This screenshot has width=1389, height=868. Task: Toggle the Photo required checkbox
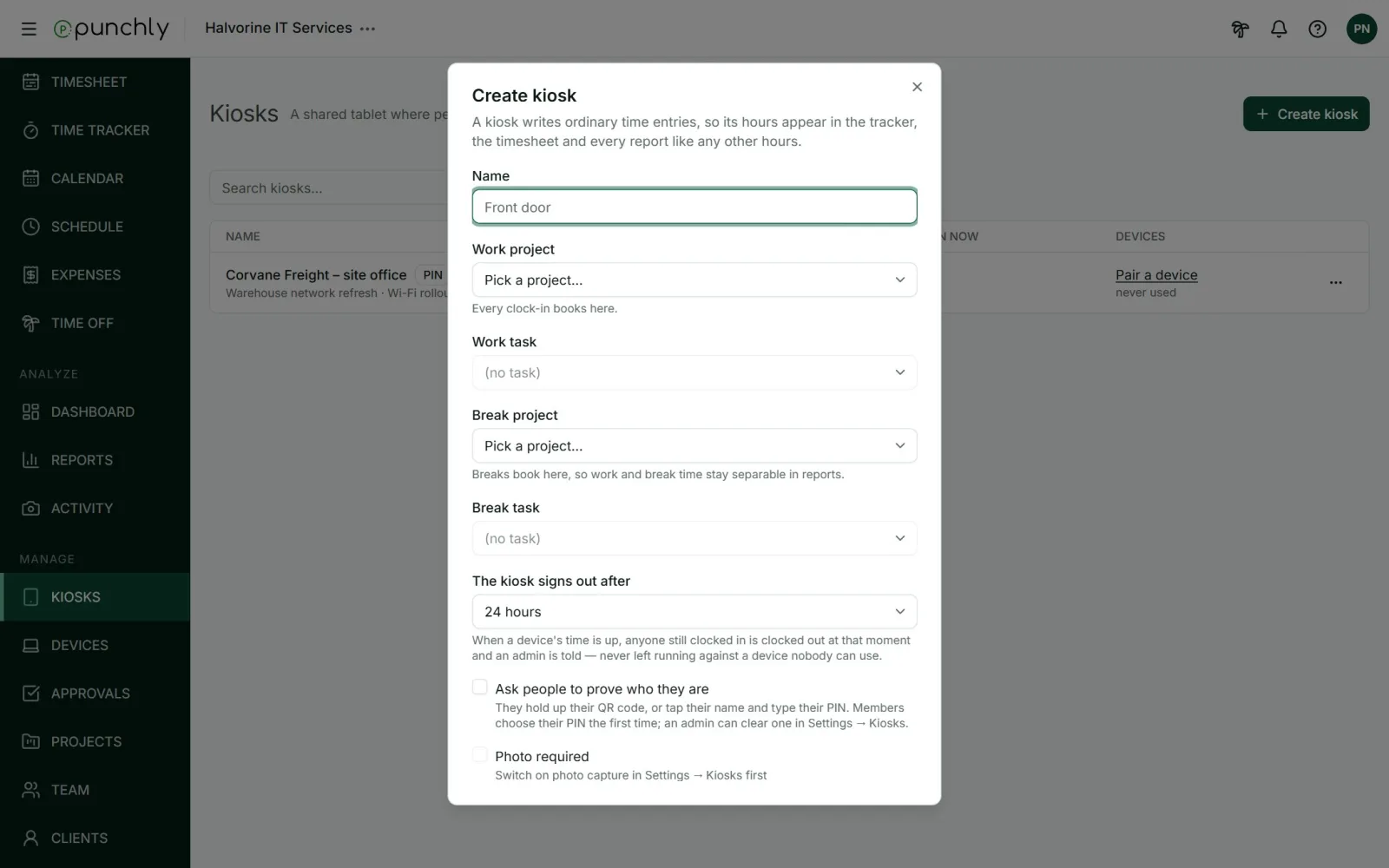click(479, 755)
